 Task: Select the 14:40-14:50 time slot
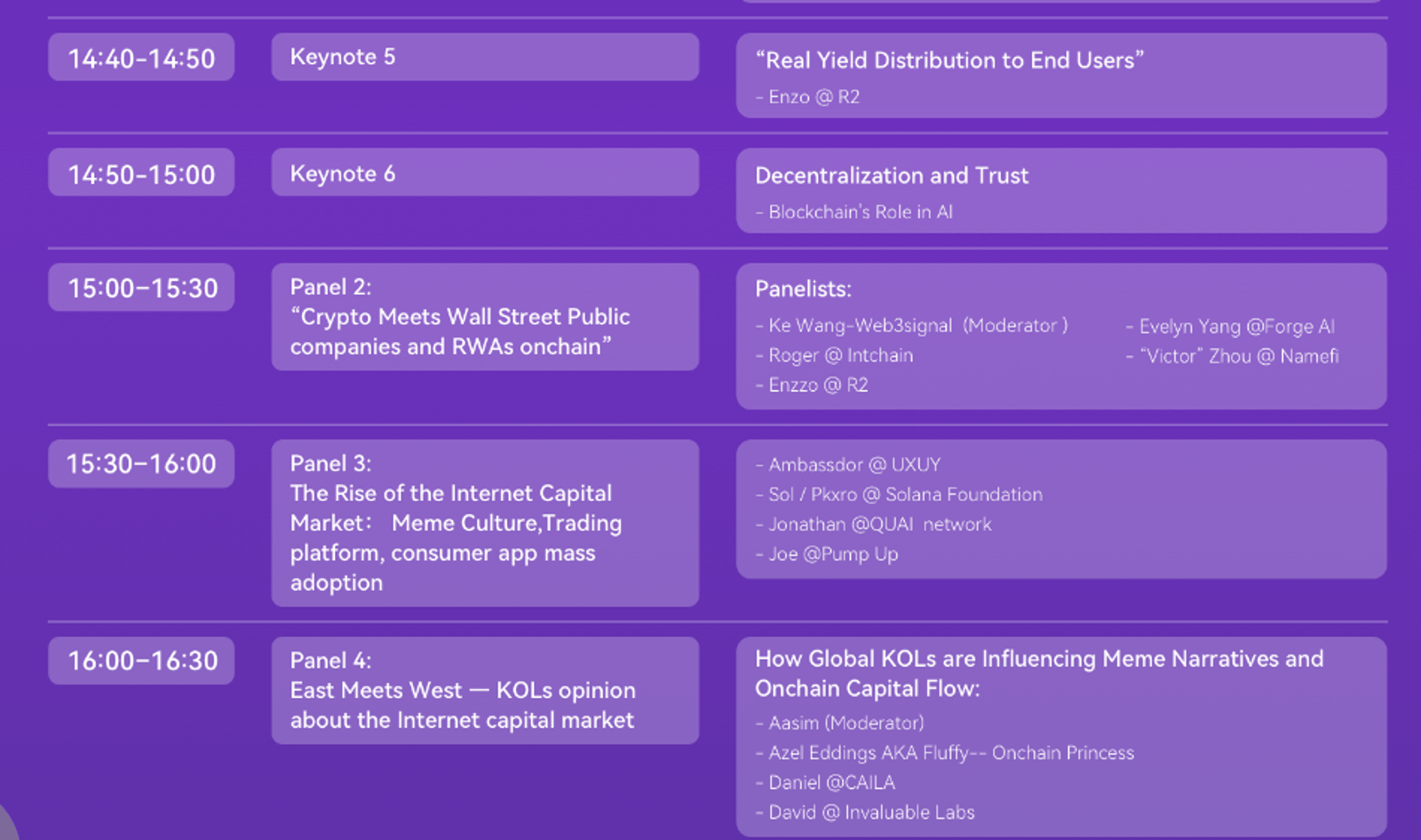[141, 58]
